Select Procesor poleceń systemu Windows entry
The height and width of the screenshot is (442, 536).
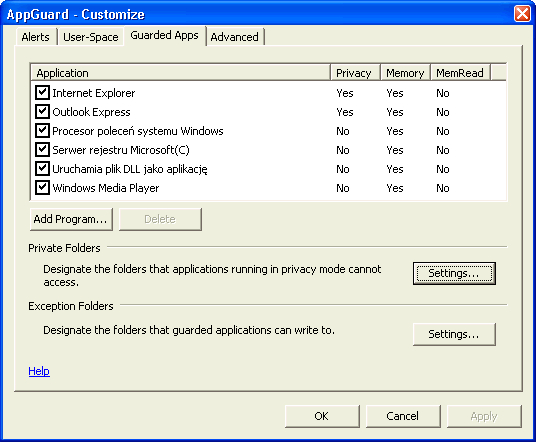pos(138,131)
